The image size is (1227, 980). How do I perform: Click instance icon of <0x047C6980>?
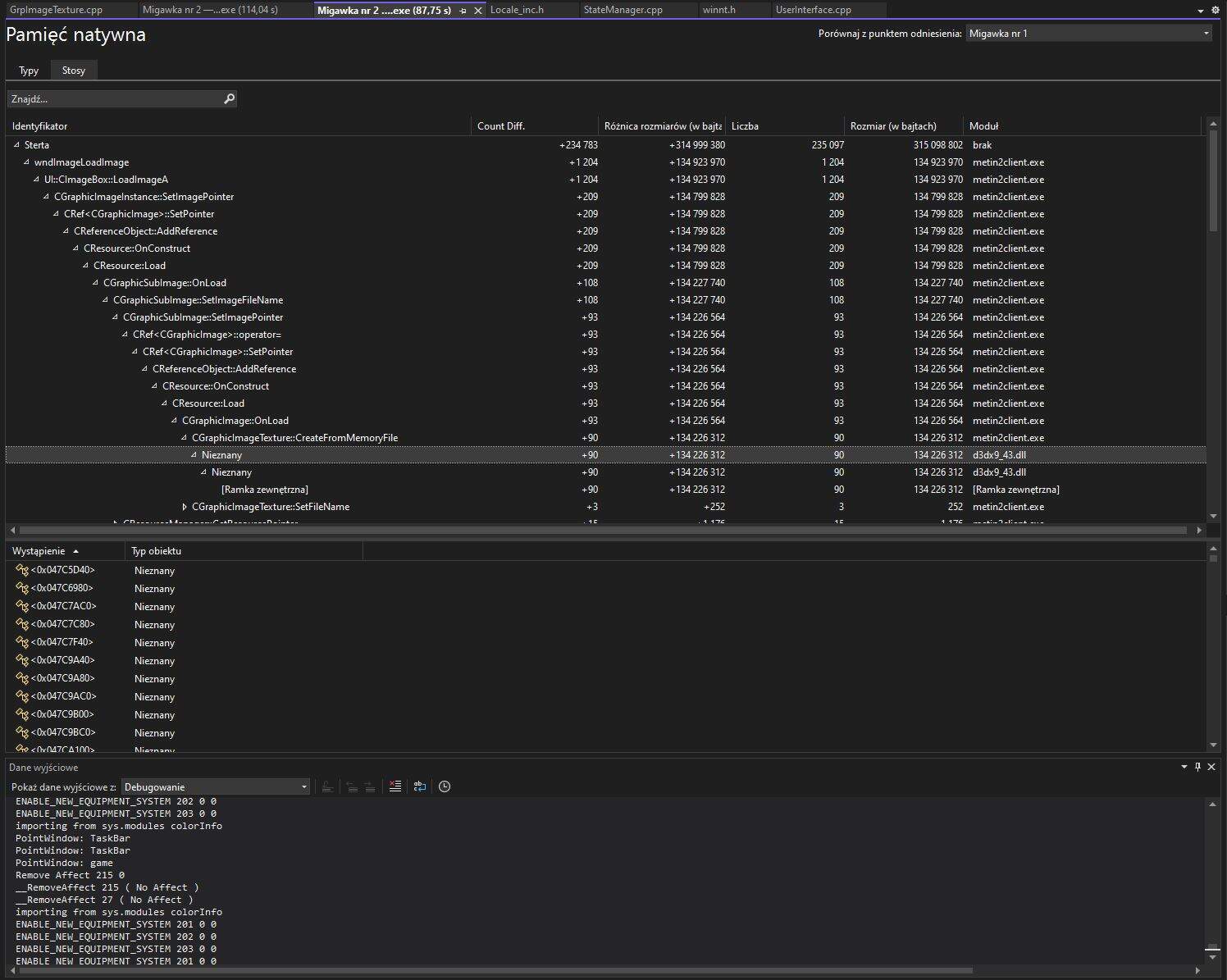tap(22, 588)
